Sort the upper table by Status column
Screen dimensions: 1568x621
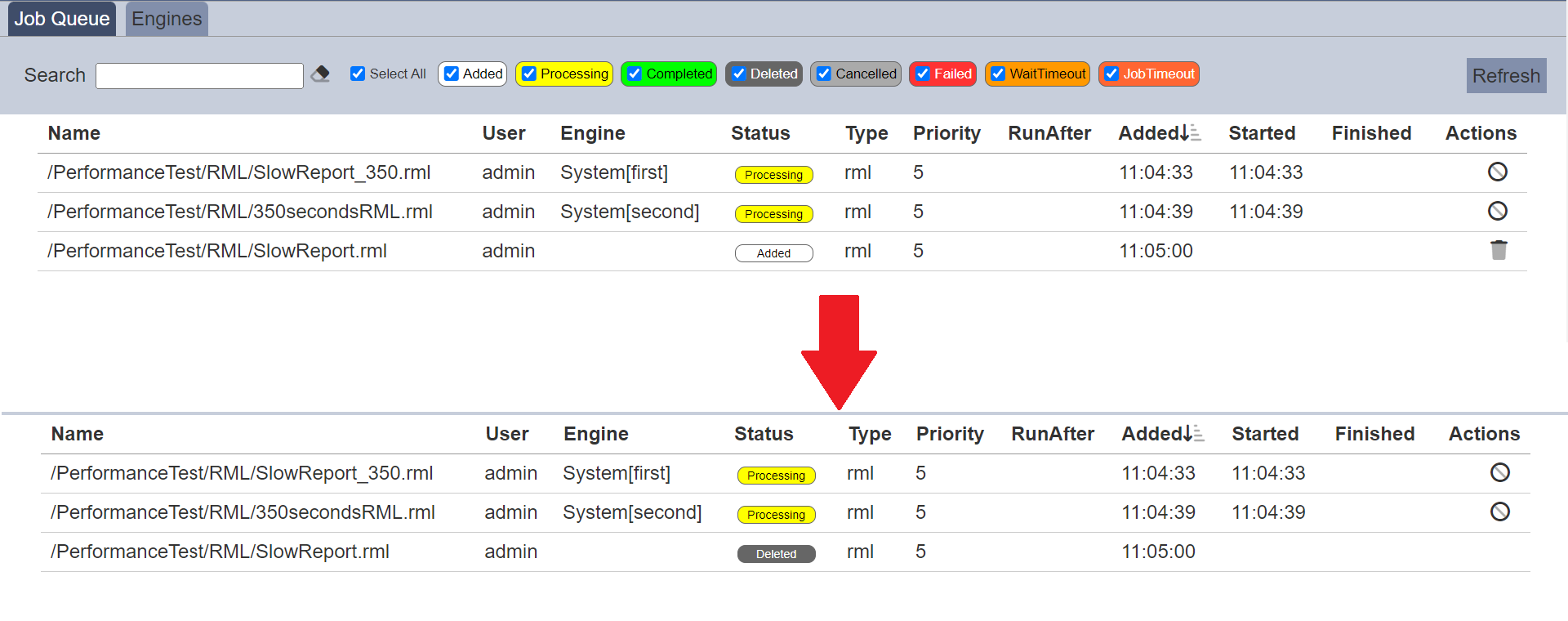tap(760, 133)
